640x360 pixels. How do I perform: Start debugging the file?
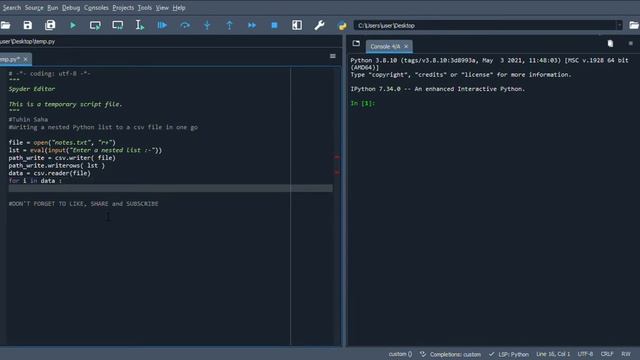(x=162, y=25)
